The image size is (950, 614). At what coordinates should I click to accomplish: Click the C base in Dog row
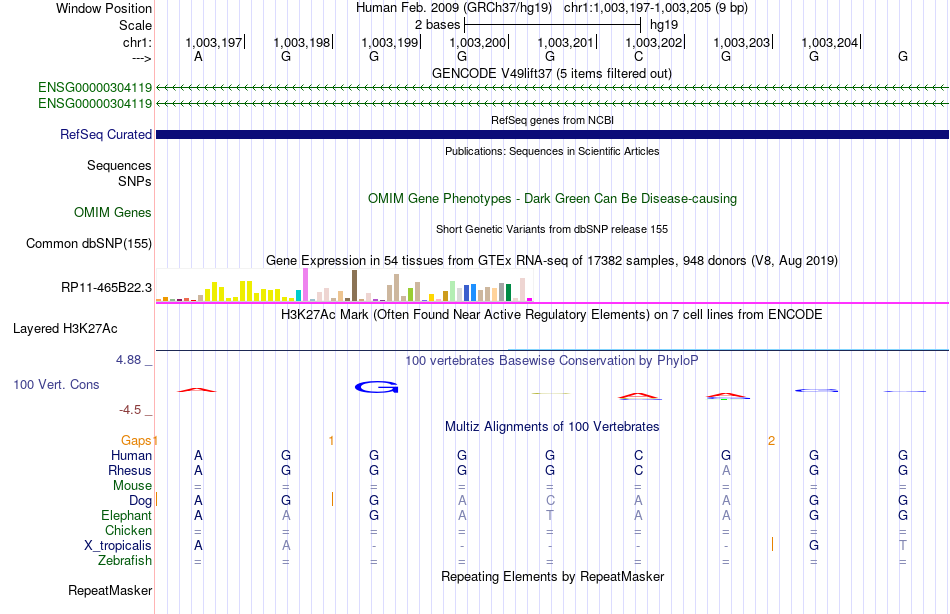tap(550, 501)
